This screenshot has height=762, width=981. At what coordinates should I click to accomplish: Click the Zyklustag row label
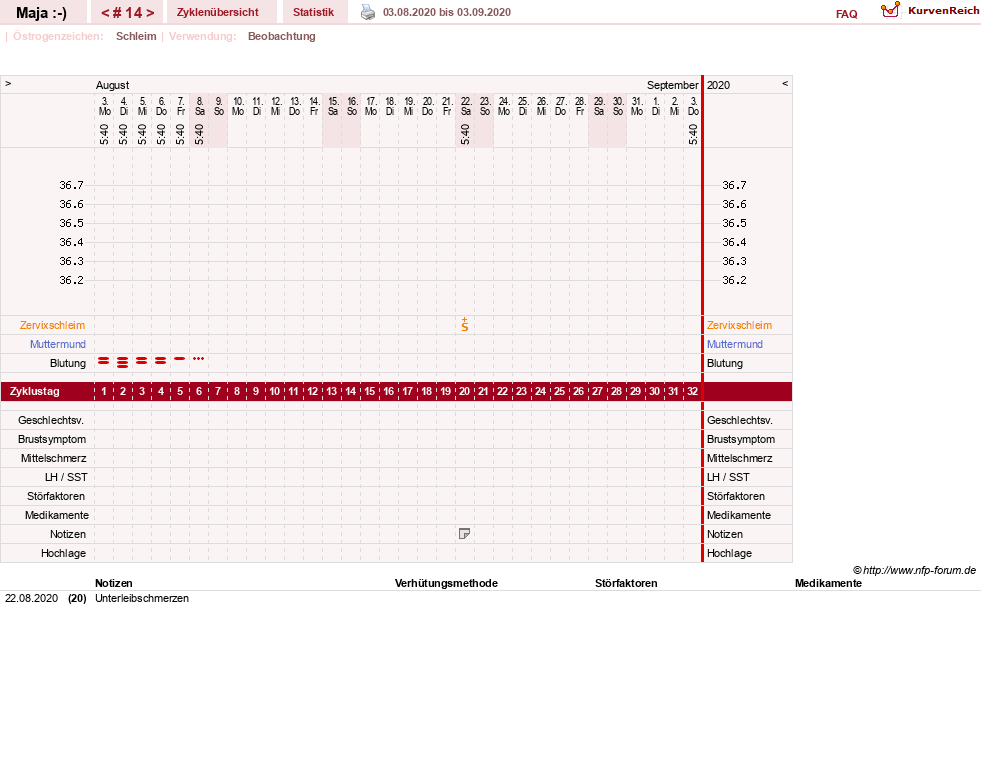(35, 391)
